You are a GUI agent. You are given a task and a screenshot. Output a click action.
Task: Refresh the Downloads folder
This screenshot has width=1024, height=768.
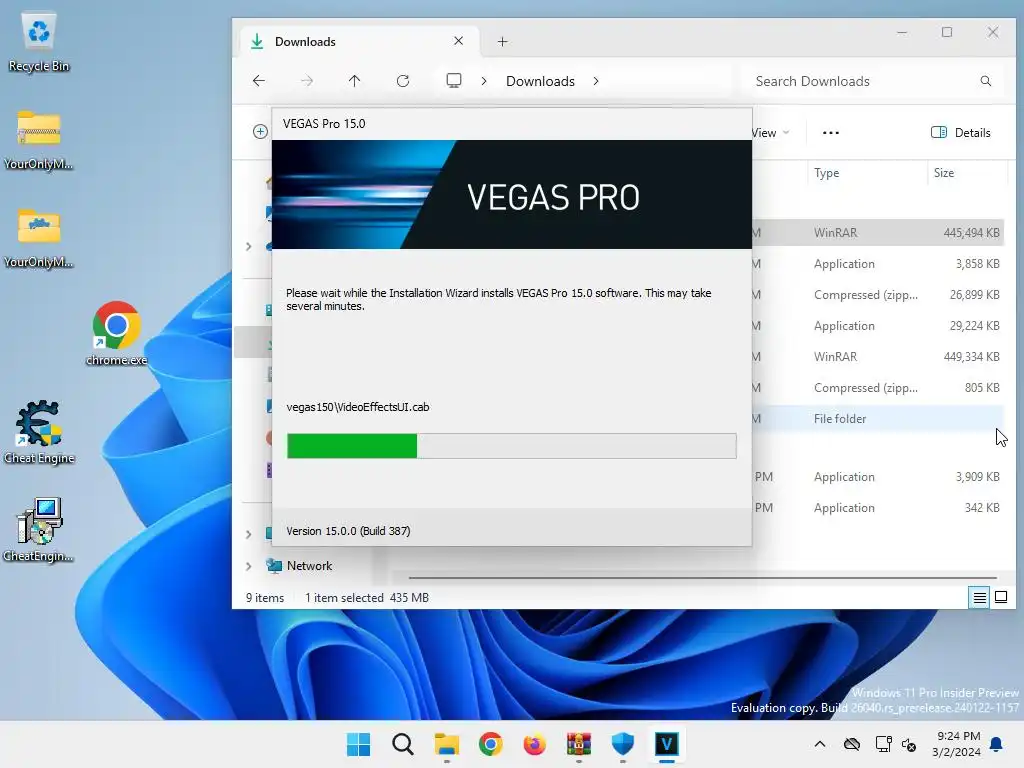pyautogui.click(x=403, y=81)
